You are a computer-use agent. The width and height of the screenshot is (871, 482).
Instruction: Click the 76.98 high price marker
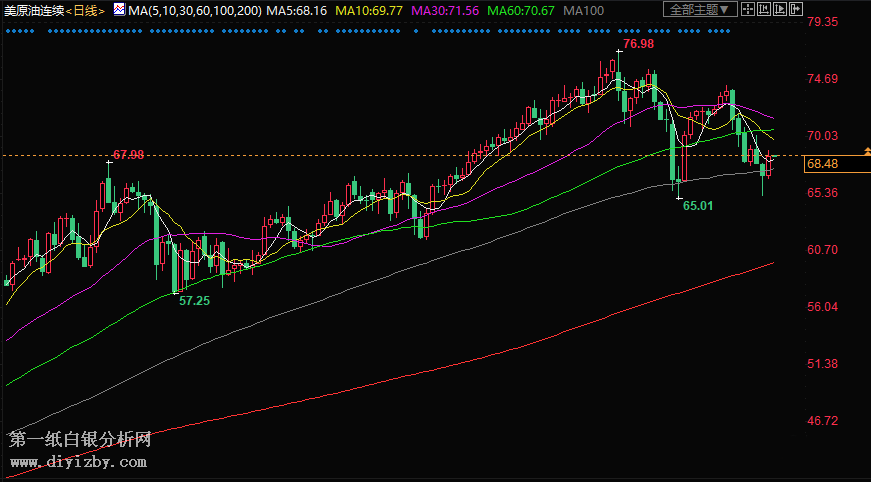click(x=637, y=45)
